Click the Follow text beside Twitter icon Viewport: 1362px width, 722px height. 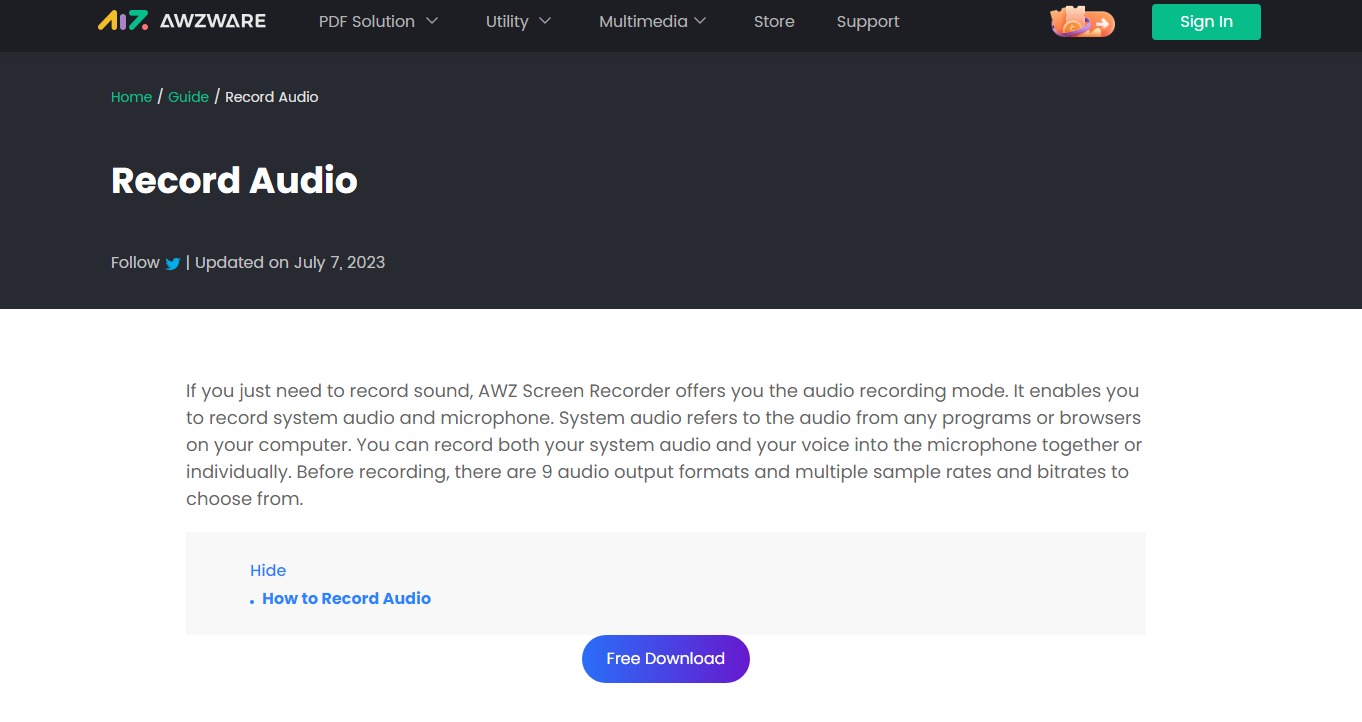click(135, 262)
